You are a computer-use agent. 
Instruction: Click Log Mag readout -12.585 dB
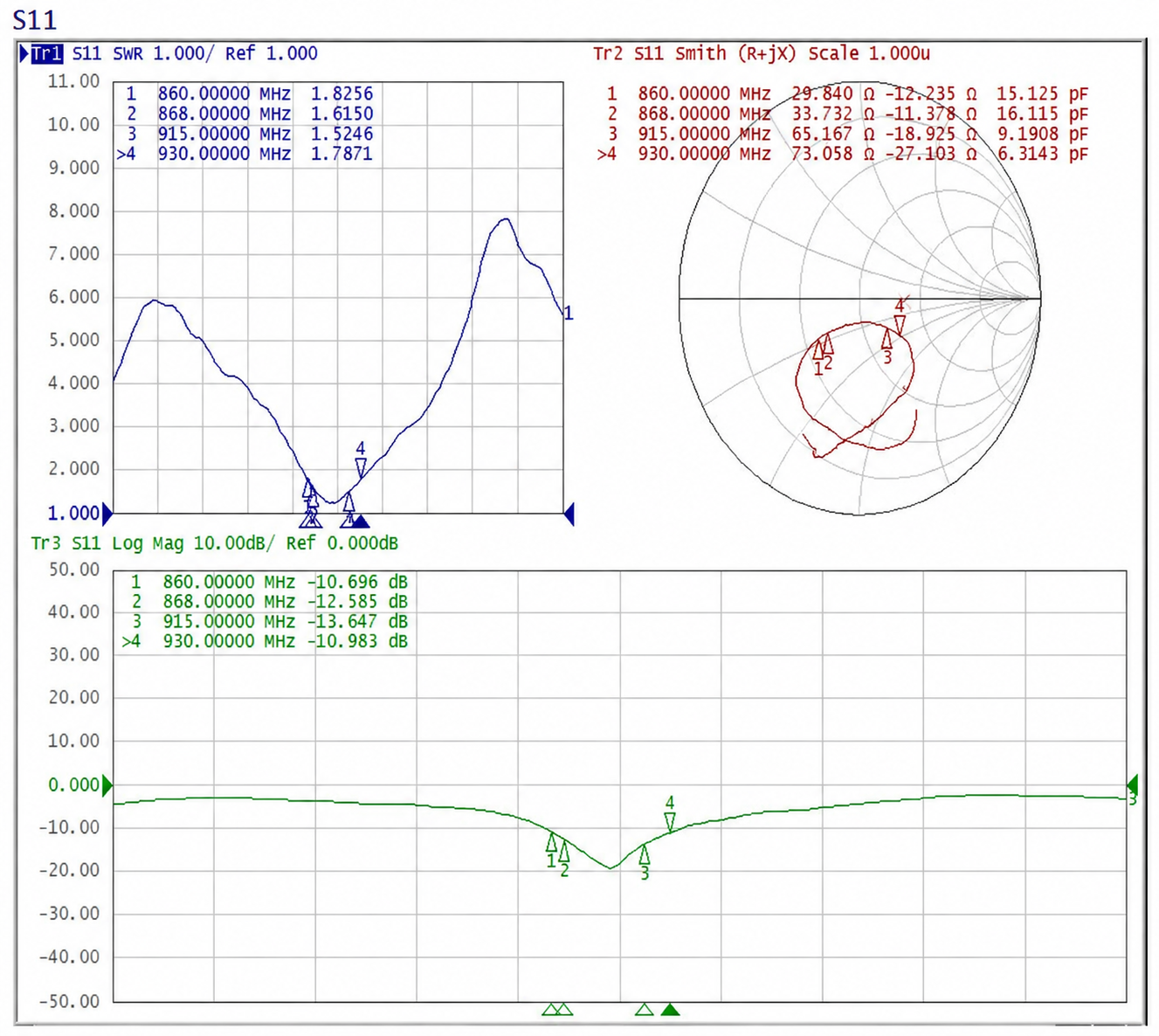(x=269, y=602)
